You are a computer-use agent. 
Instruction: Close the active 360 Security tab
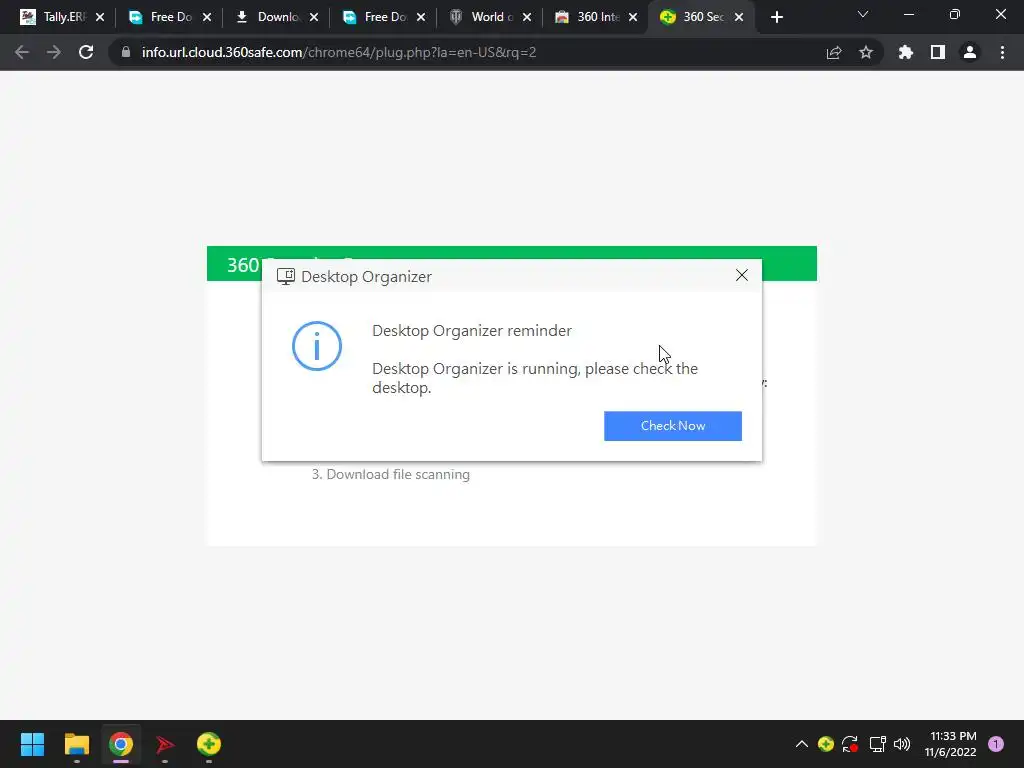click(739, 18)
